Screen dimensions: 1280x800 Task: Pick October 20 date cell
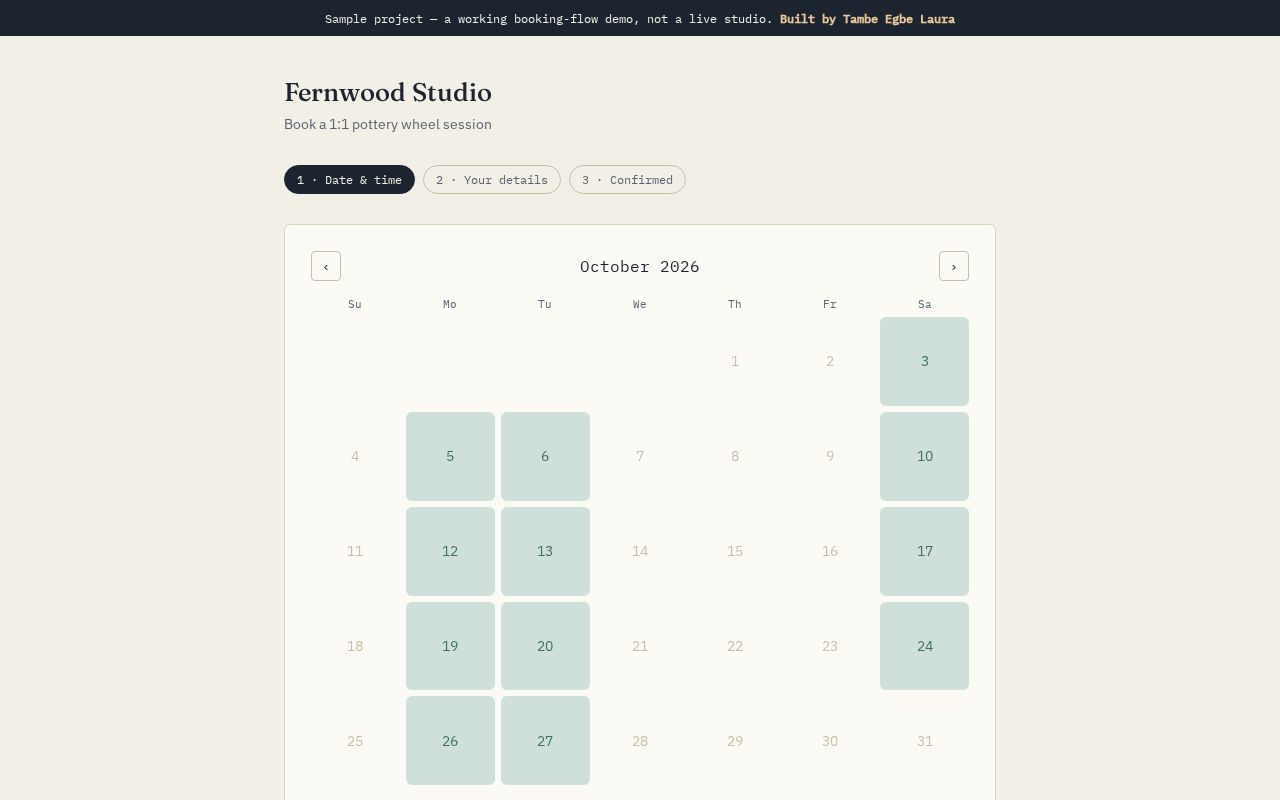(545, 646)
